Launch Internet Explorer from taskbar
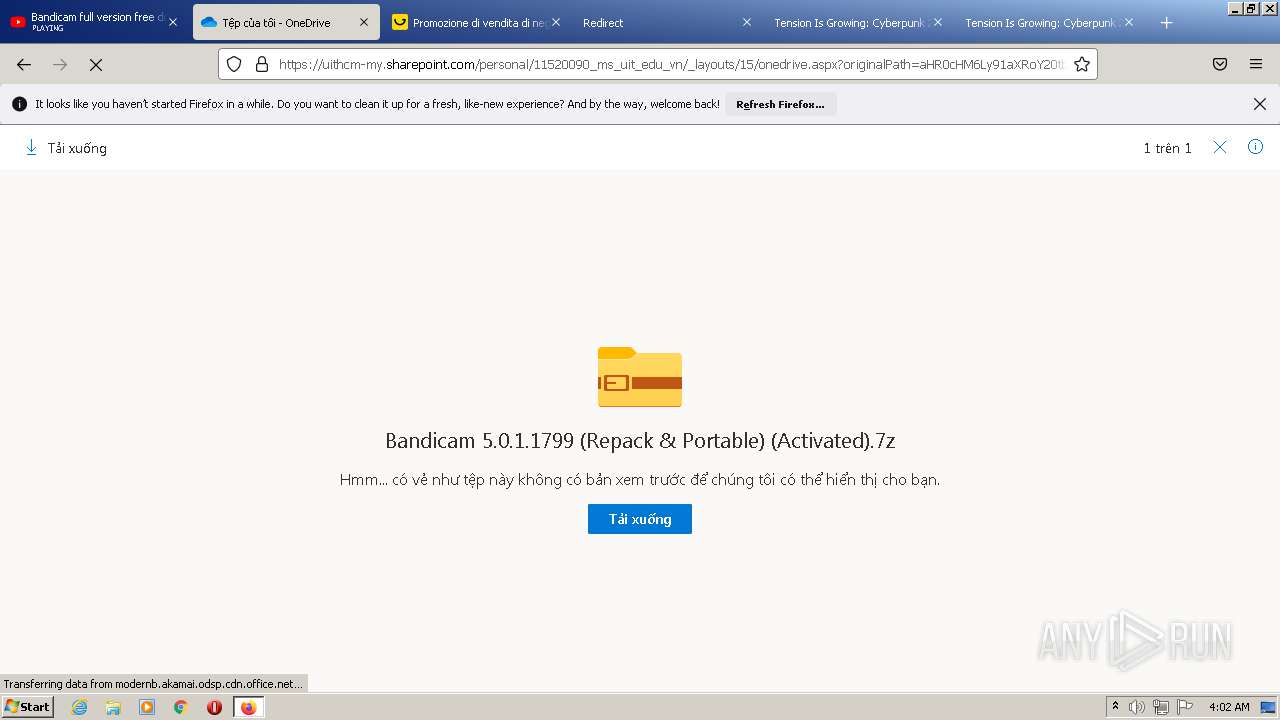Image resolution: width=1280 pixels, height=720 pixels. (x=79, y=707)
